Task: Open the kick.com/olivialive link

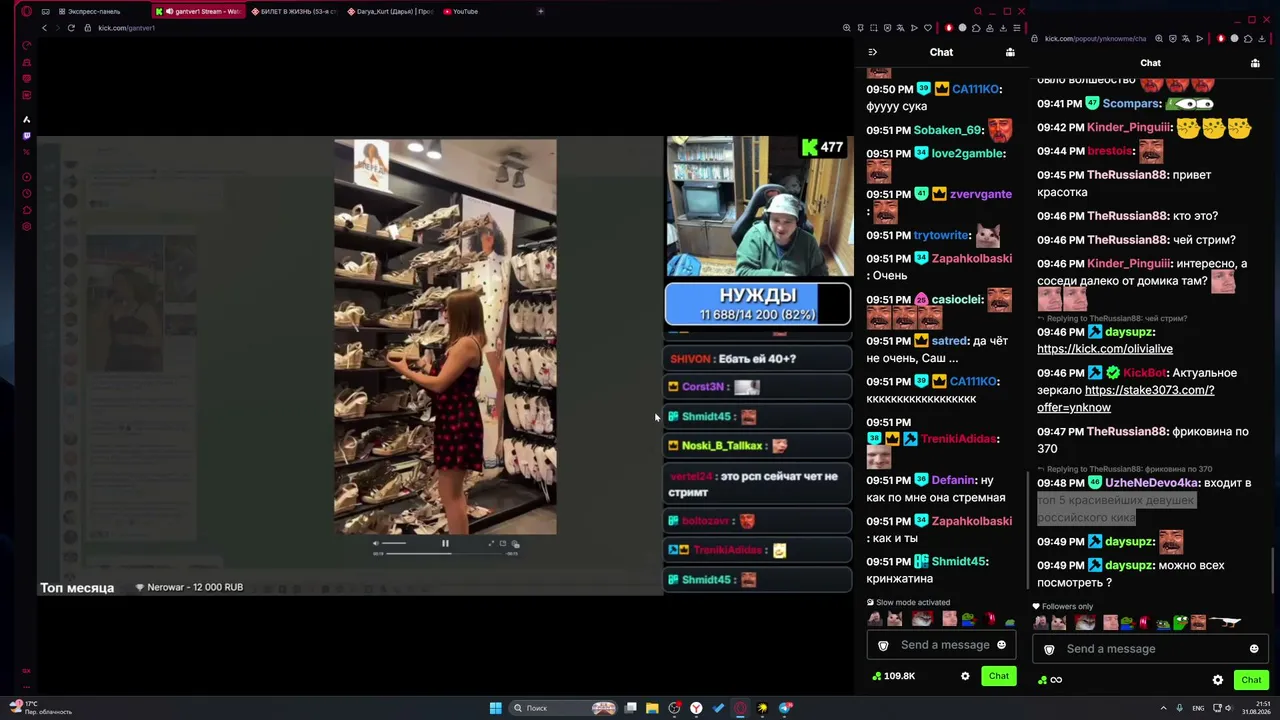Action: tap(1105, 349)
